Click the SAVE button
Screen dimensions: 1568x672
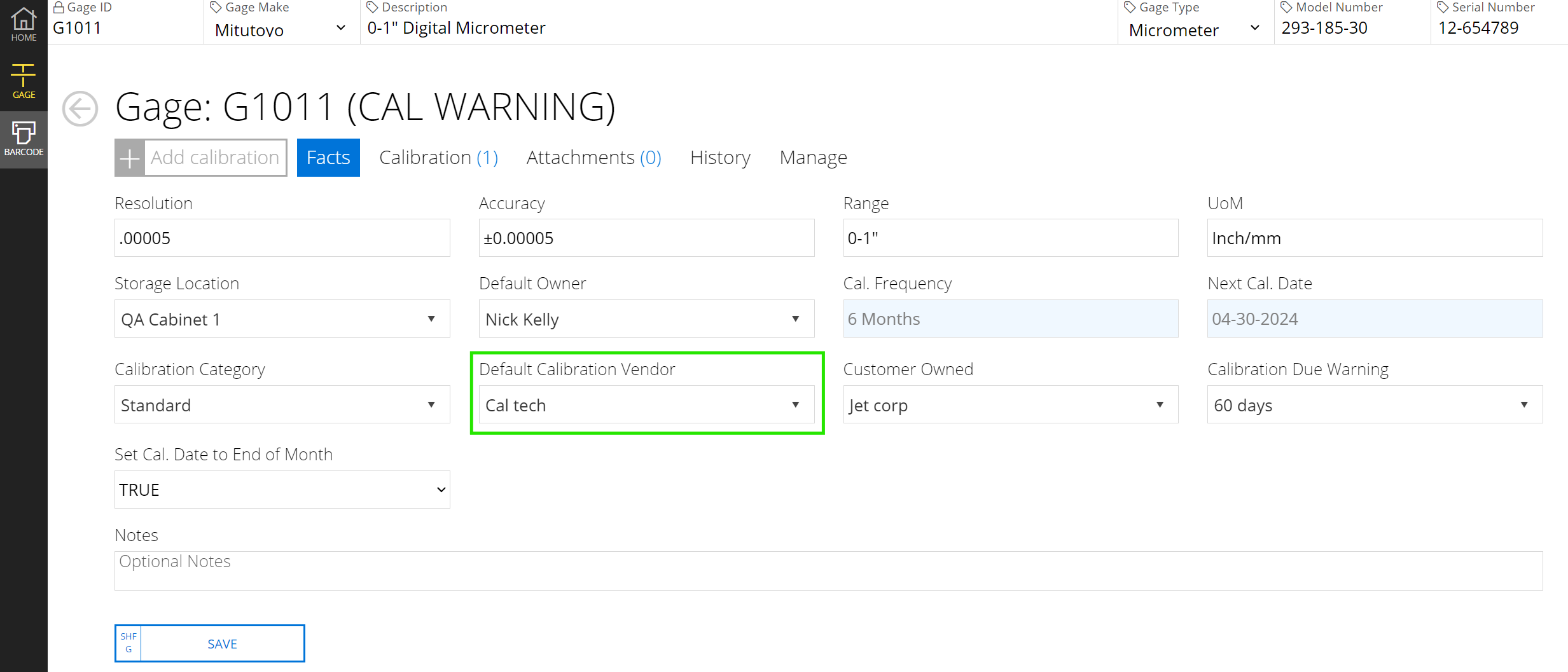click(210, 643)
